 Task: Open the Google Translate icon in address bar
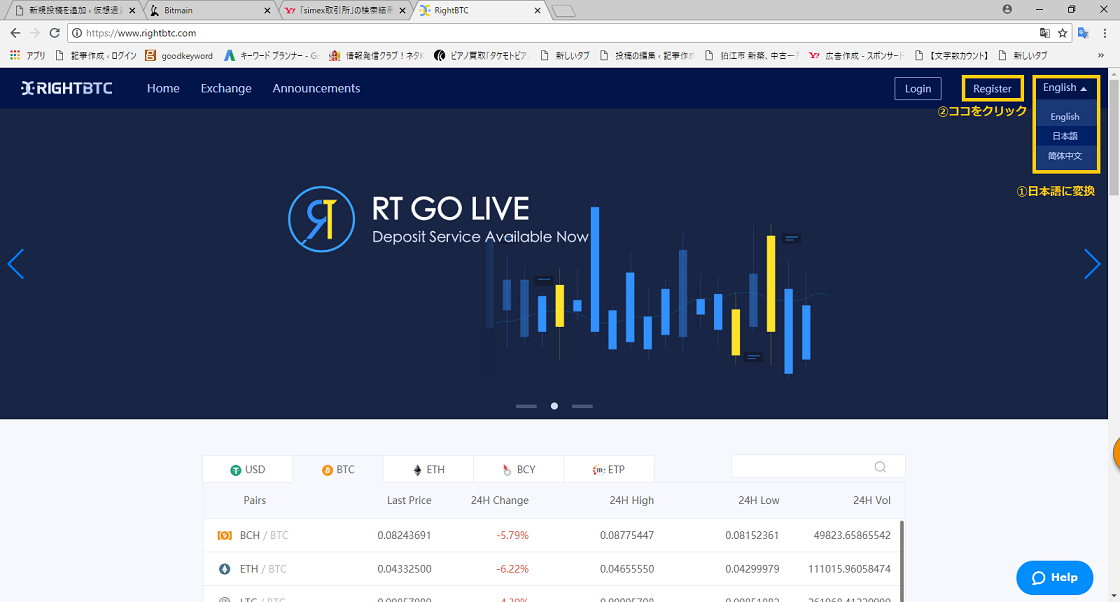click(x=1044, y=33)
